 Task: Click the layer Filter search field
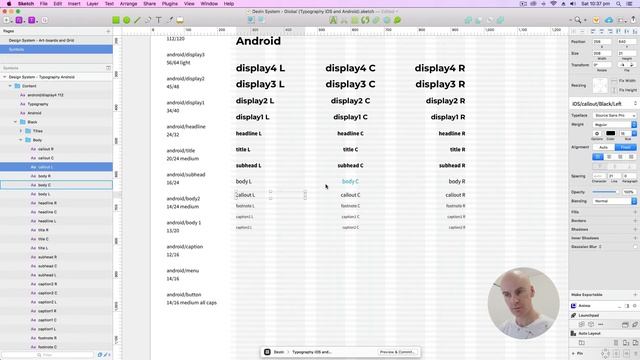point(49,355)
